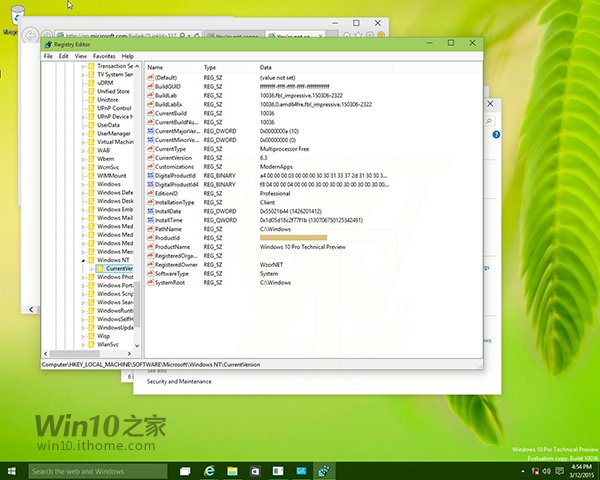Viewport: 600px width, 480px height.
Task: Go back in Internet Explorer window
Action: [x=30, y=36]
